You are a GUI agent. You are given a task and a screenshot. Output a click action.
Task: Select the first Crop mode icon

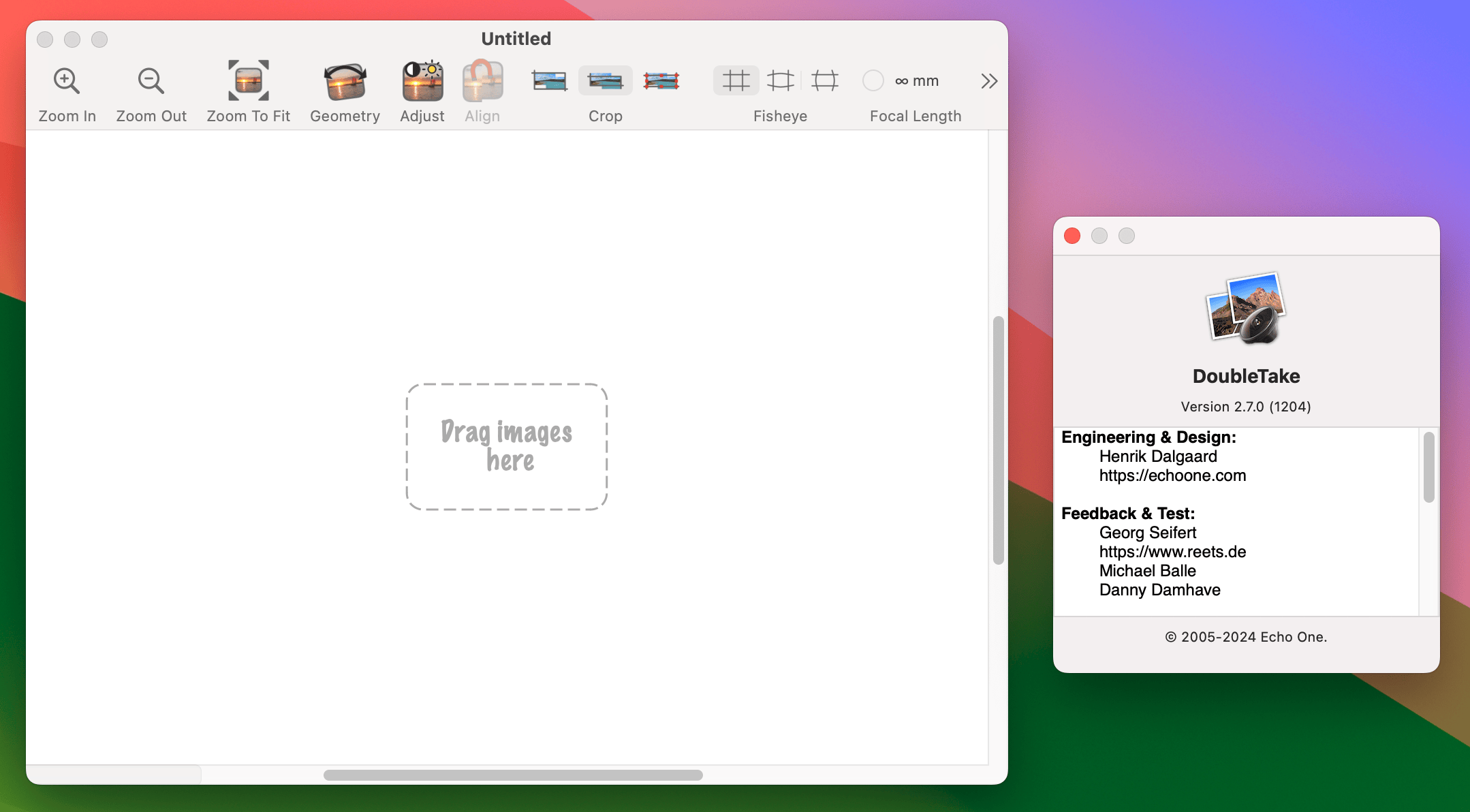point(549,81)
